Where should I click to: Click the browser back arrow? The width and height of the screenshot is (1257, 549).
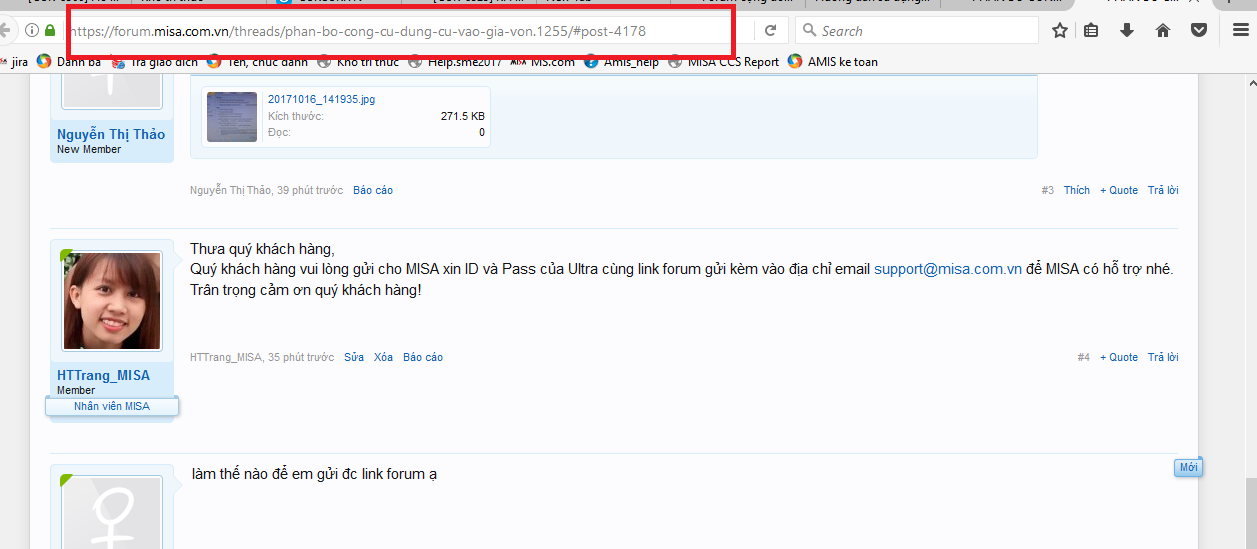(5, 31)
